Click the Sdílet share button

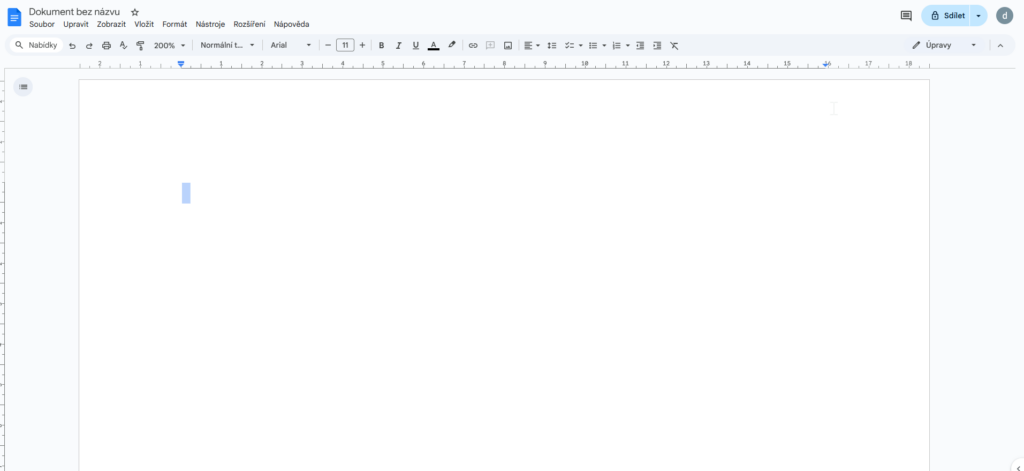coord(946,16)
